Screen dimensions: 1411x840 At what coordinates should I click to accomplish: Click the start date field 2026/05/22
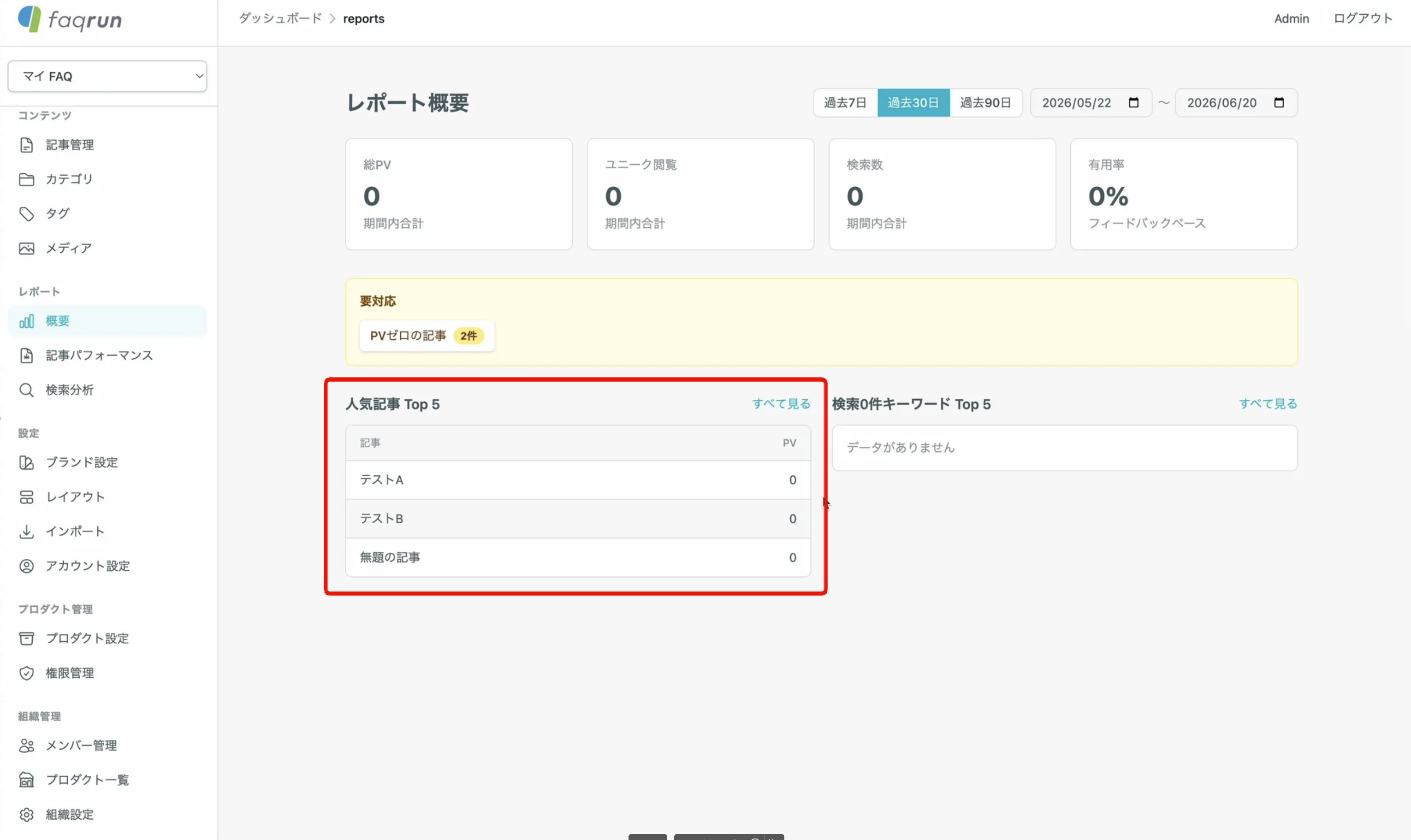tap(1091, 102)
